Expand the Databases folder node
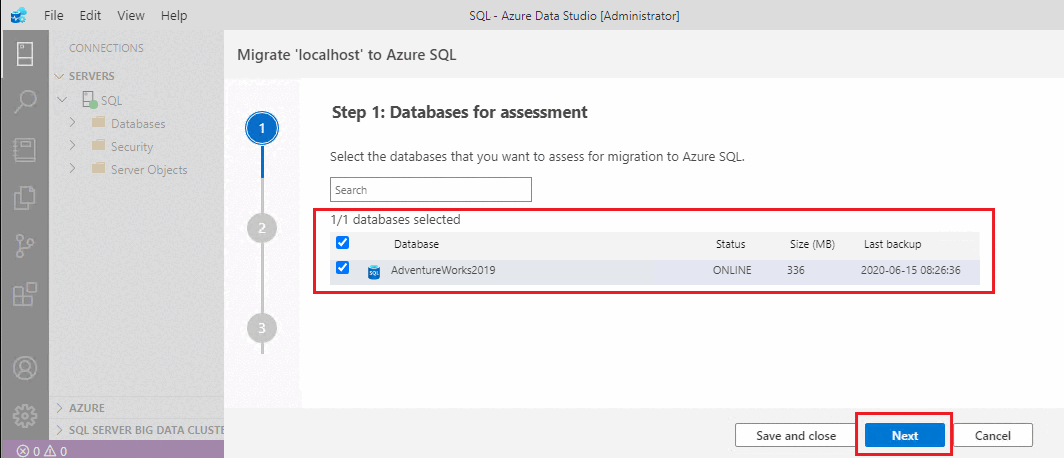Screen dimensions: 1064x458 73,123
